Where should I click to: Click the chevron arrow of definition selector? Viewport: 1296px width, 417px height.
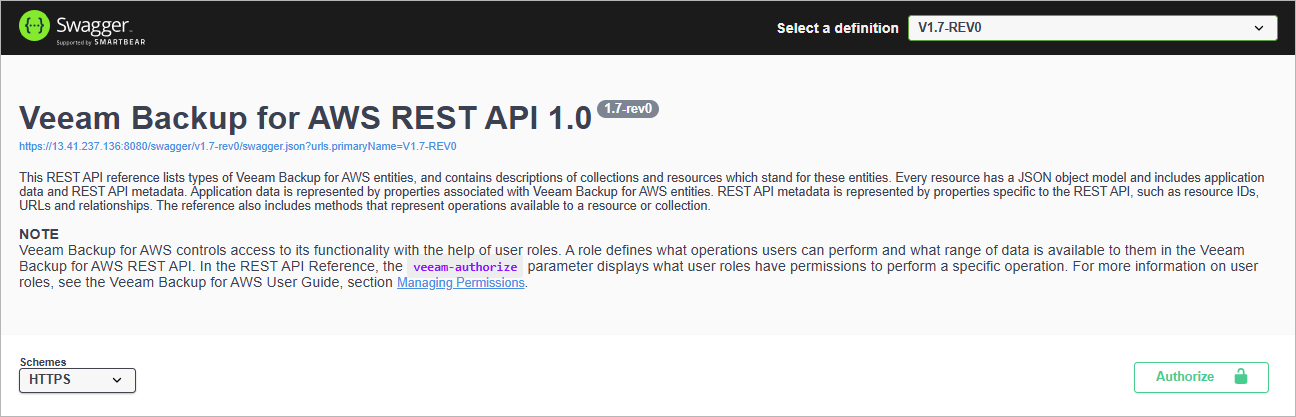pos(1259,28)
